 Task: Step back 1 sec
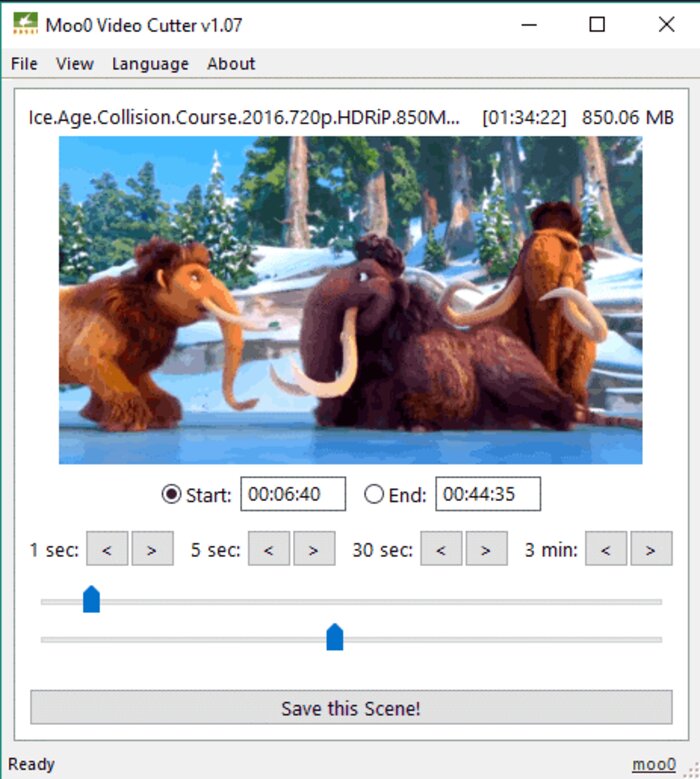[107, 548]
